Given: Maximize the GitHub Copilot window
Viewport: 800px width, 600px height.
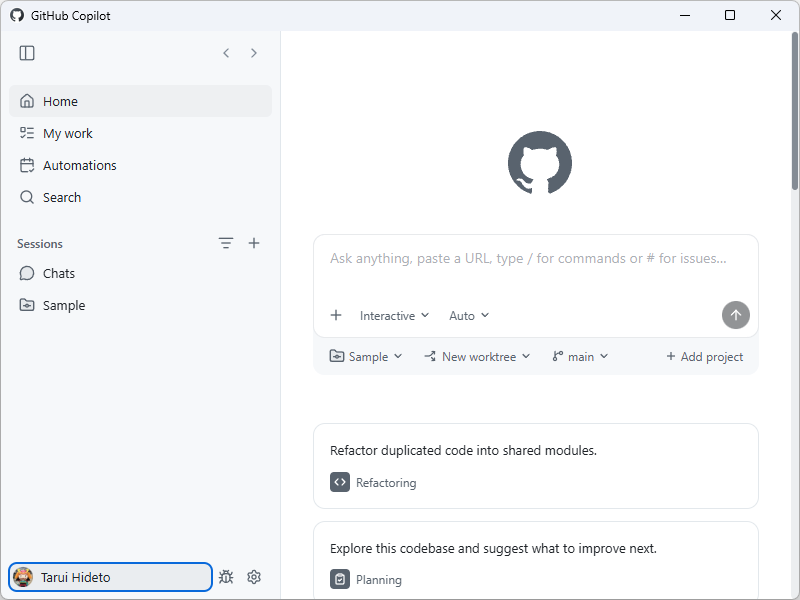Looking at the screenshot, I should click(730, 15).
